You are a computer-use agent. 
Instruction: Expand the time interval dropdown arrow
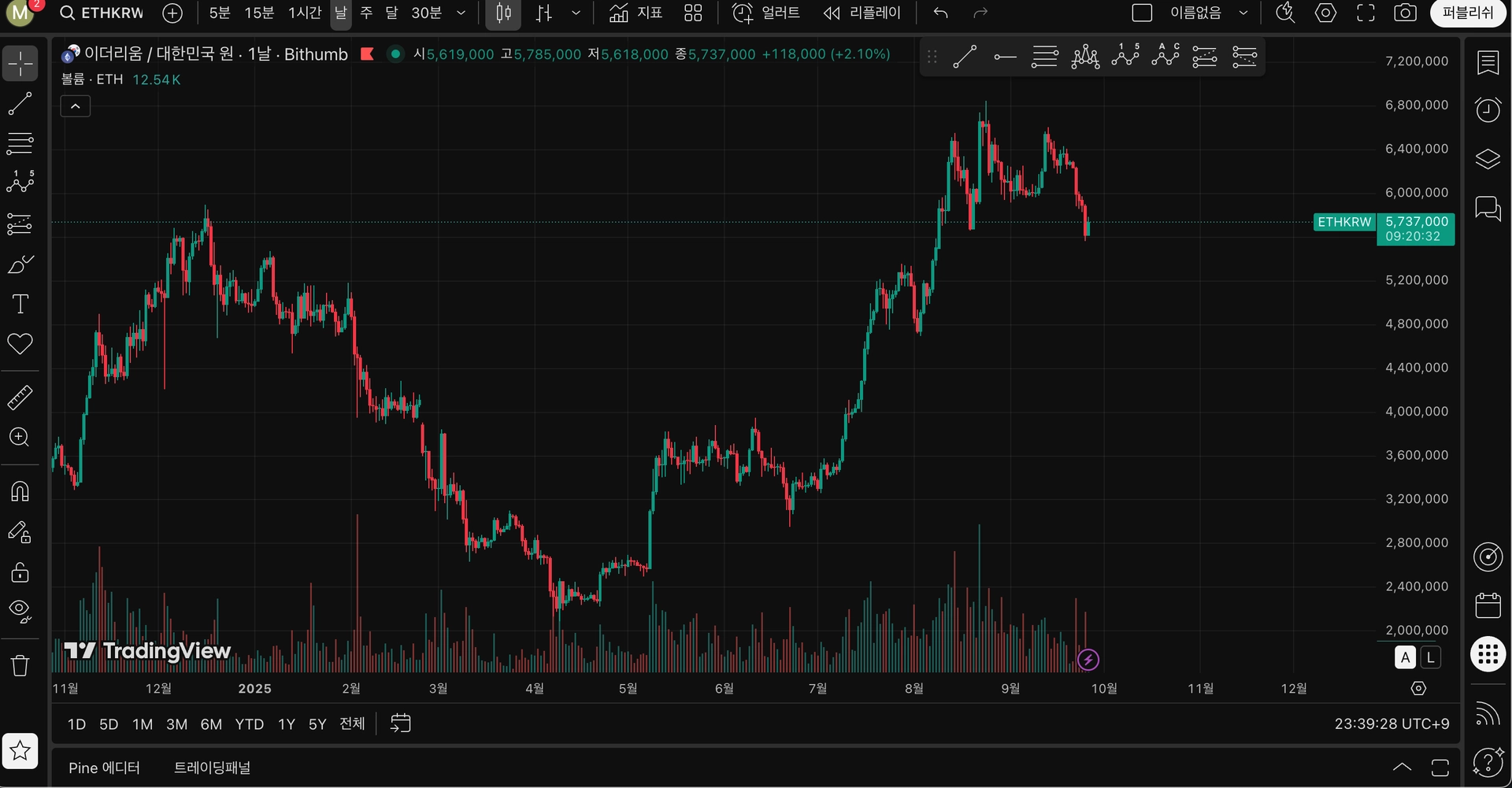pyautogui.click(x=461, y=13)
